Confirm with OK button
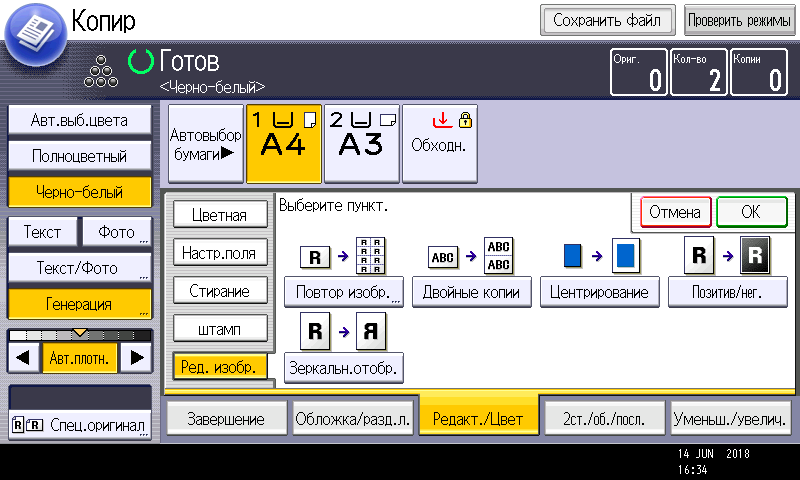Viewport: 800px width, 480px height. [752, 212]
